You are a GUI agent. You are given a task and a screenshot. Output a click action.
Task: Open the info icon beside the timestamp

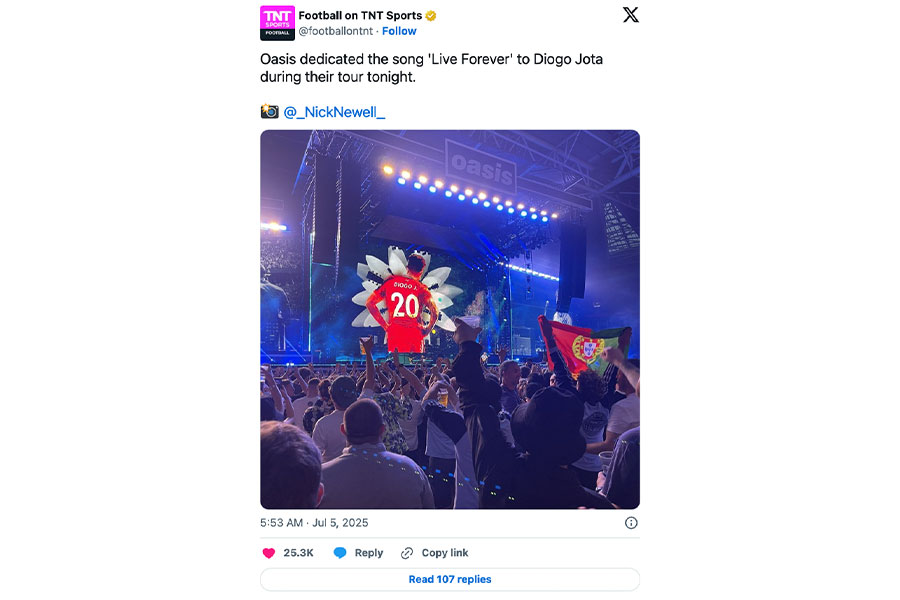[631, 523]
